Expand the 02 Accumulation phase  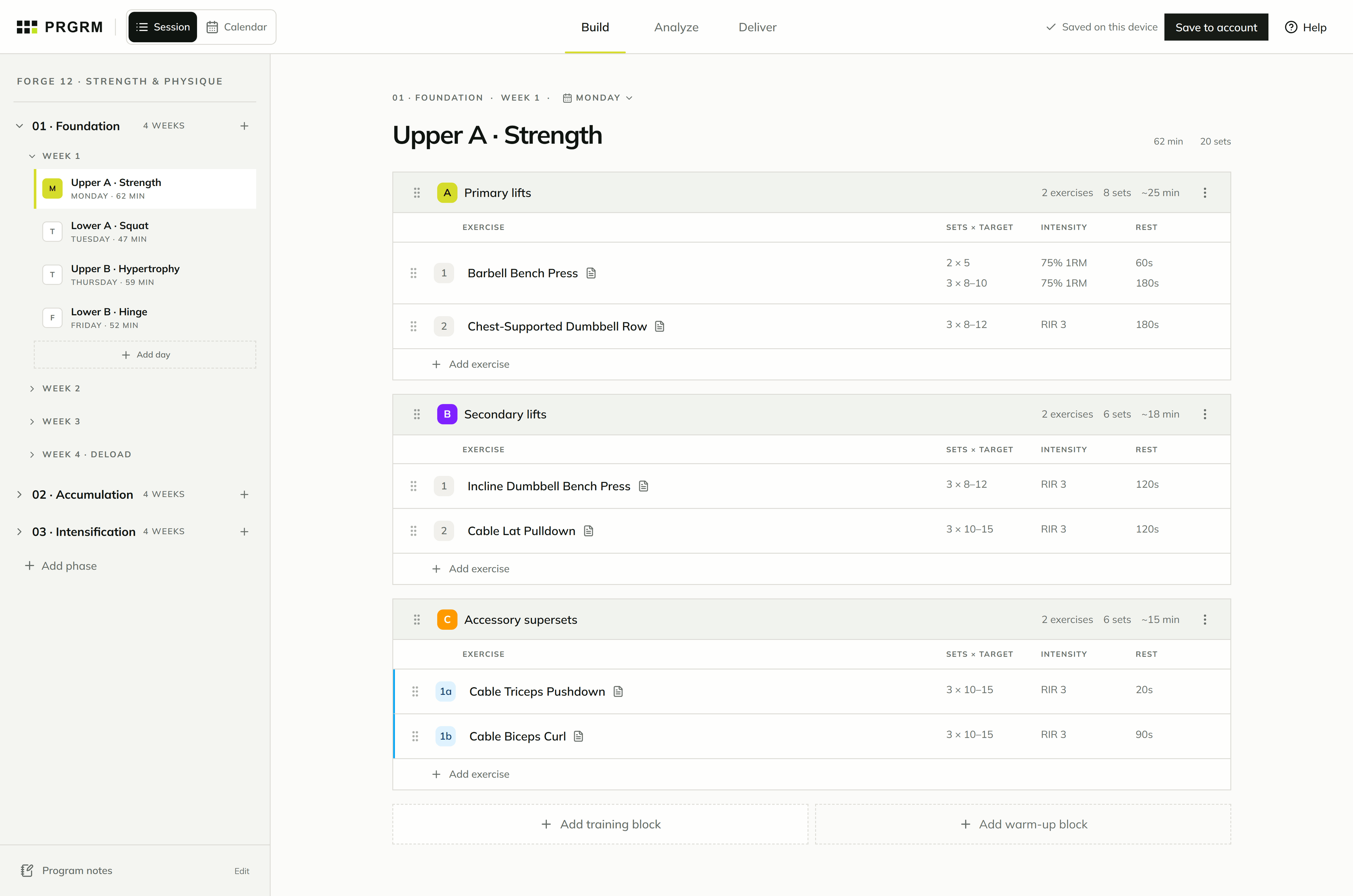tap(19, 494)
